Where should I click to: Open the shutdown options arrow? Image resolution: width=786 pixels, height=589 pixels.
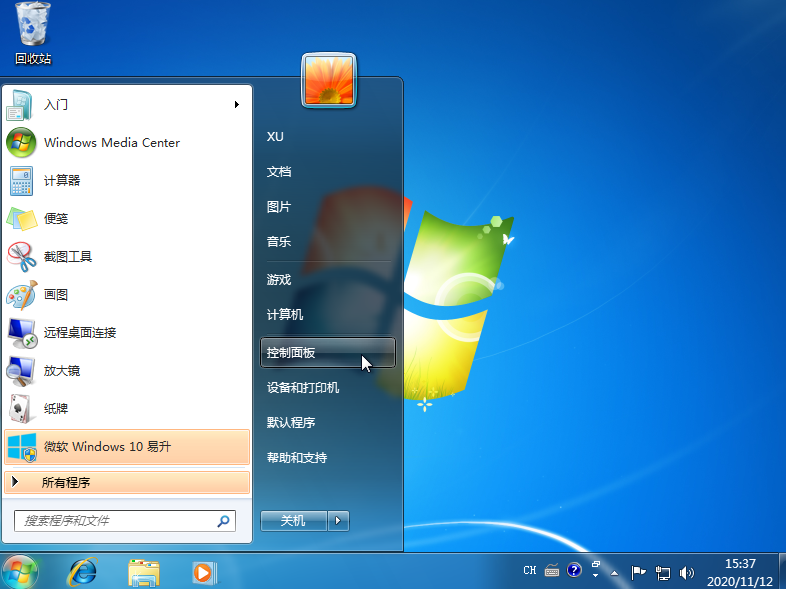pos(338,521)
